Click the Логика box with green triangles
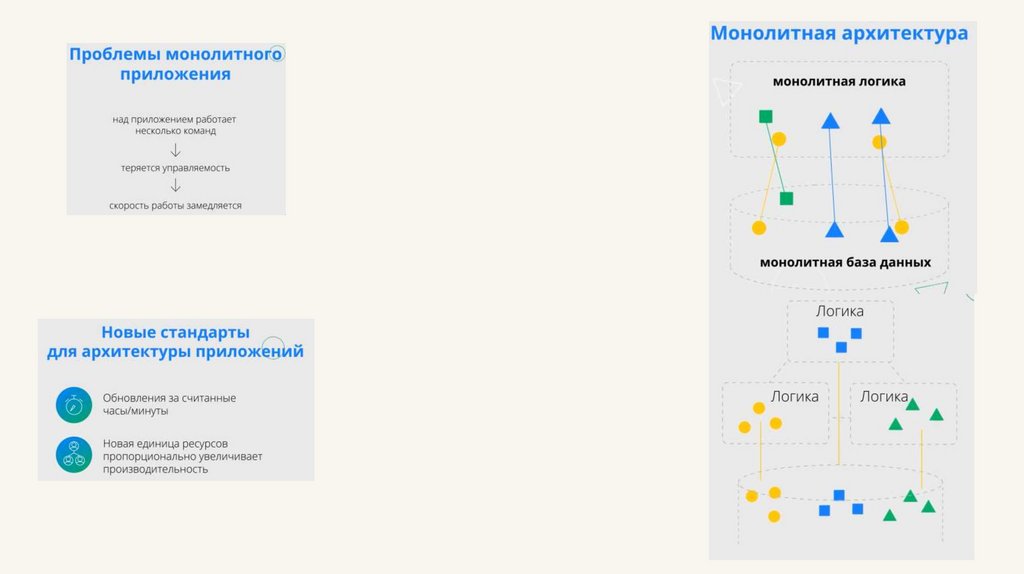Viewport: 1024px width, 574px height. (x=903, y=413)
